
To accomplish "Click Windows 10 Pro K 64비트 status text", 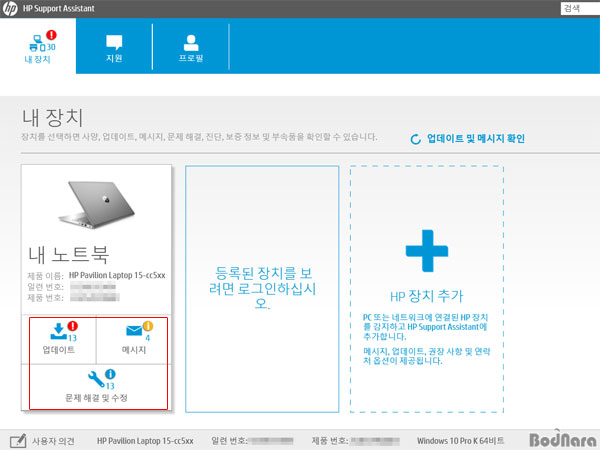I will point(460,441).
